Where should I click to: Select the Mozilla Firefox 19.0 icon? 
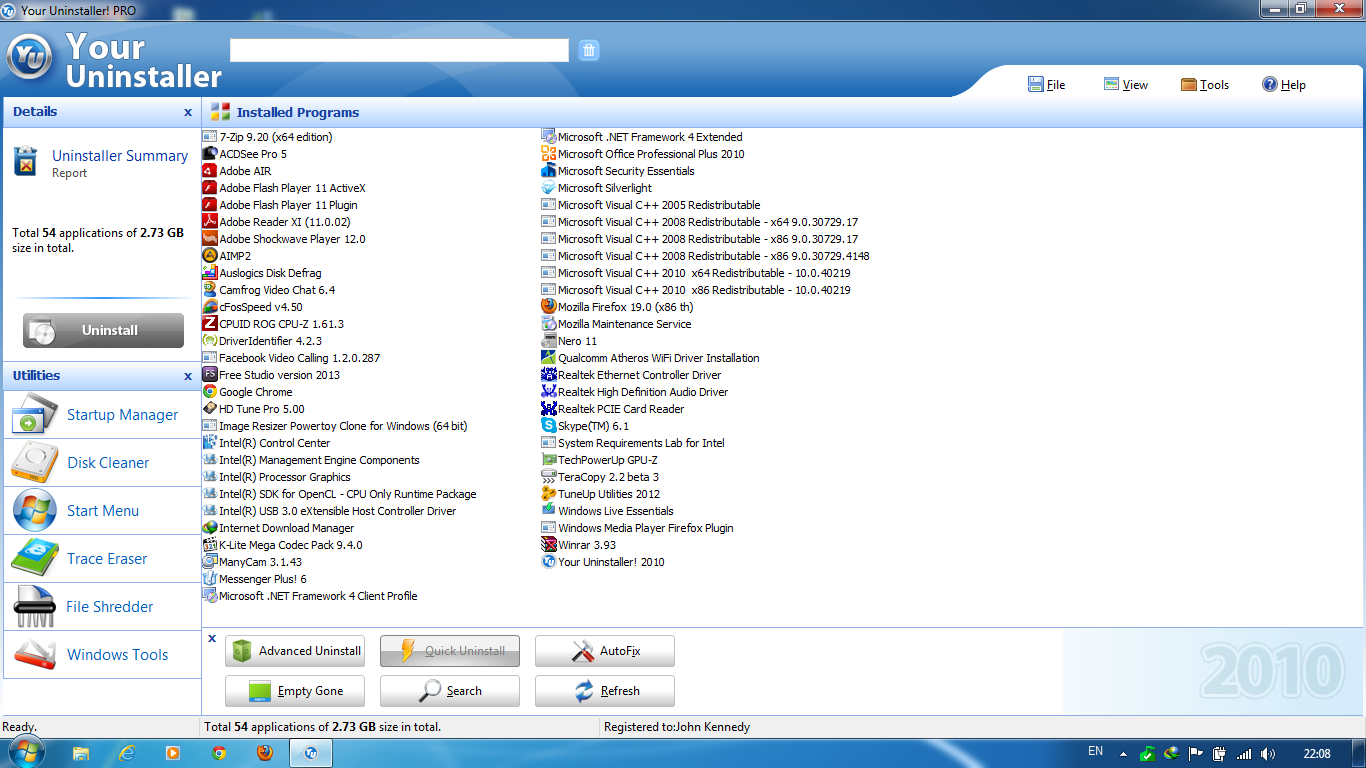coord(549,307)
